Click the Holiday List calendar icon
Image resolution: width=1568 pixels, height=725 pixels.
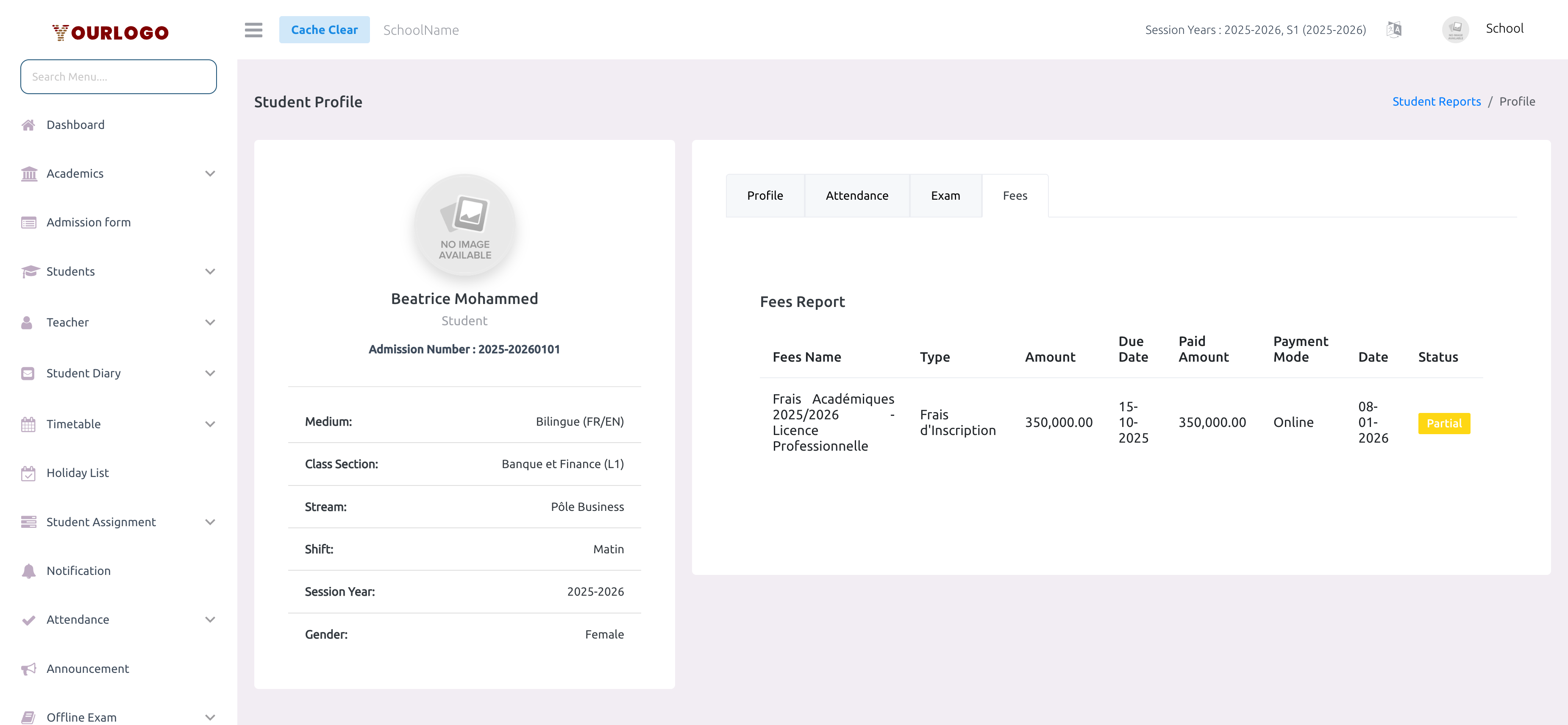[x=29, y=473]
